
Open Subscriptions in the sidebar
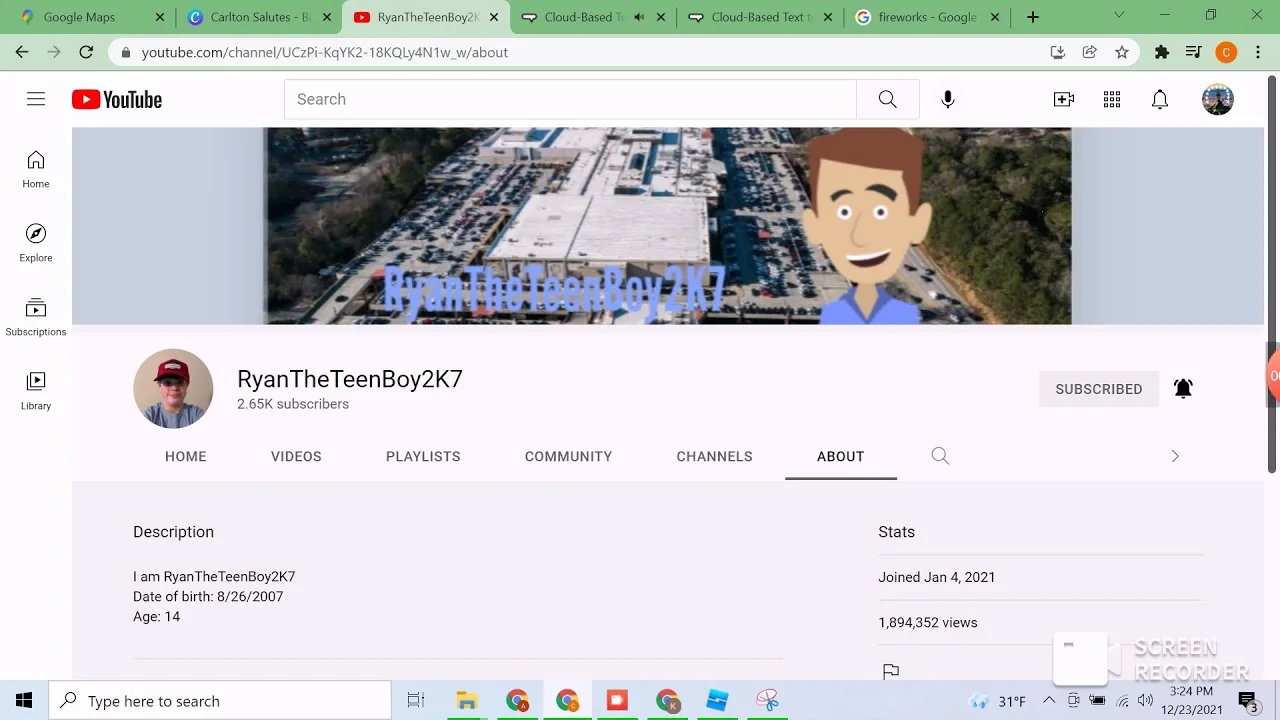coord(36,317)
